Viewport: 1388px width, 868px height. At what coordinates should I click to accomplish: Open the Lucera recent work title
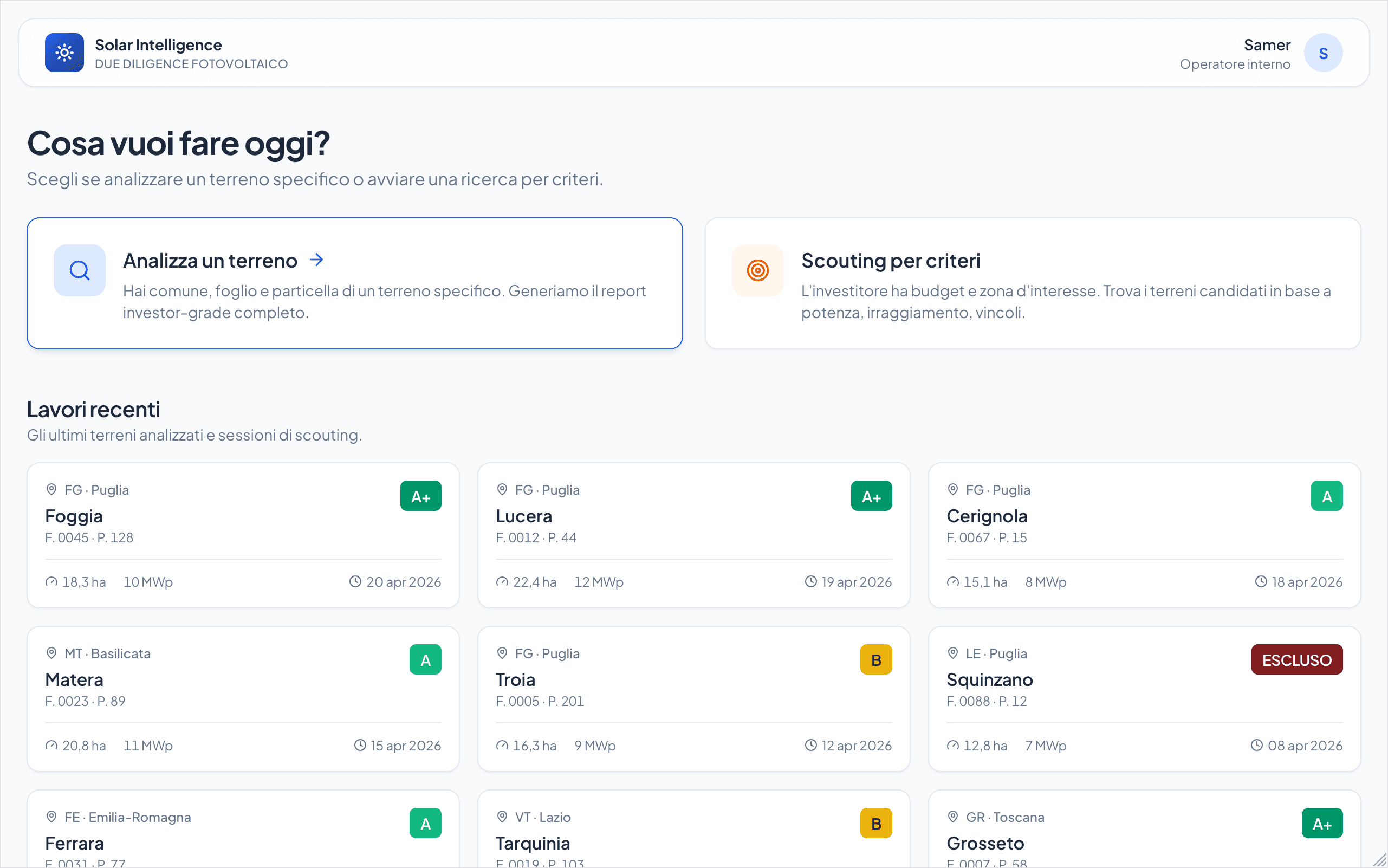pyautogui.click(x=523, y=516)
